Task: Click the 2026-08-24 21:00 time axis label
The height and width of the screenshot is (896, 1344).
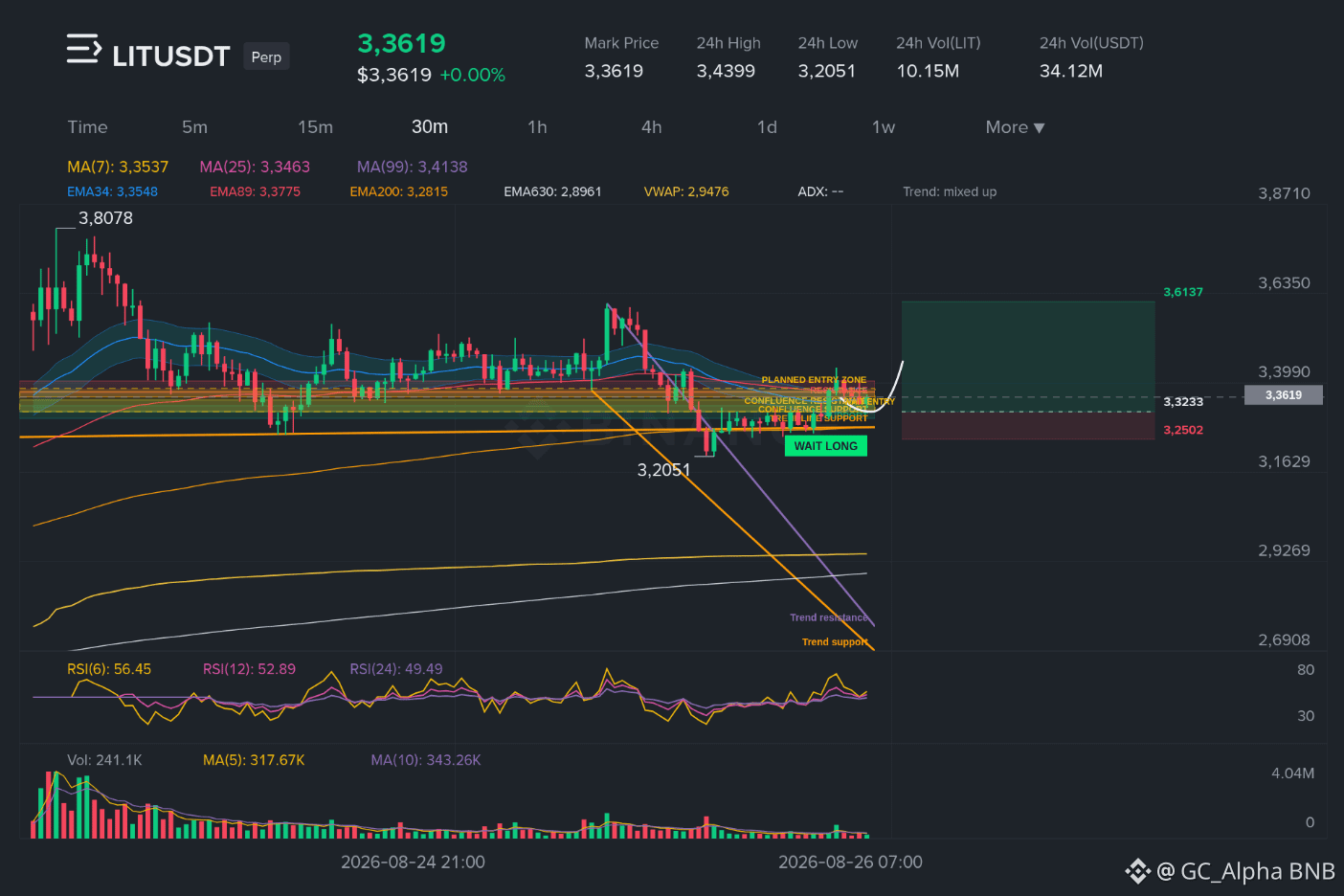Action: [x=413, y=862]
